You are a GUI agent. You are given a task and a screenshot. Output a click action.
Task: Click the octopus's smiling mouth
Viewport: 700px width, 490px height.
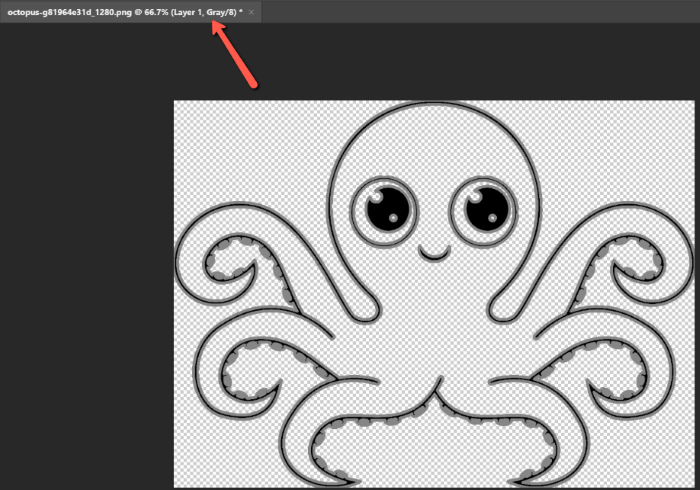click(434, 255)
